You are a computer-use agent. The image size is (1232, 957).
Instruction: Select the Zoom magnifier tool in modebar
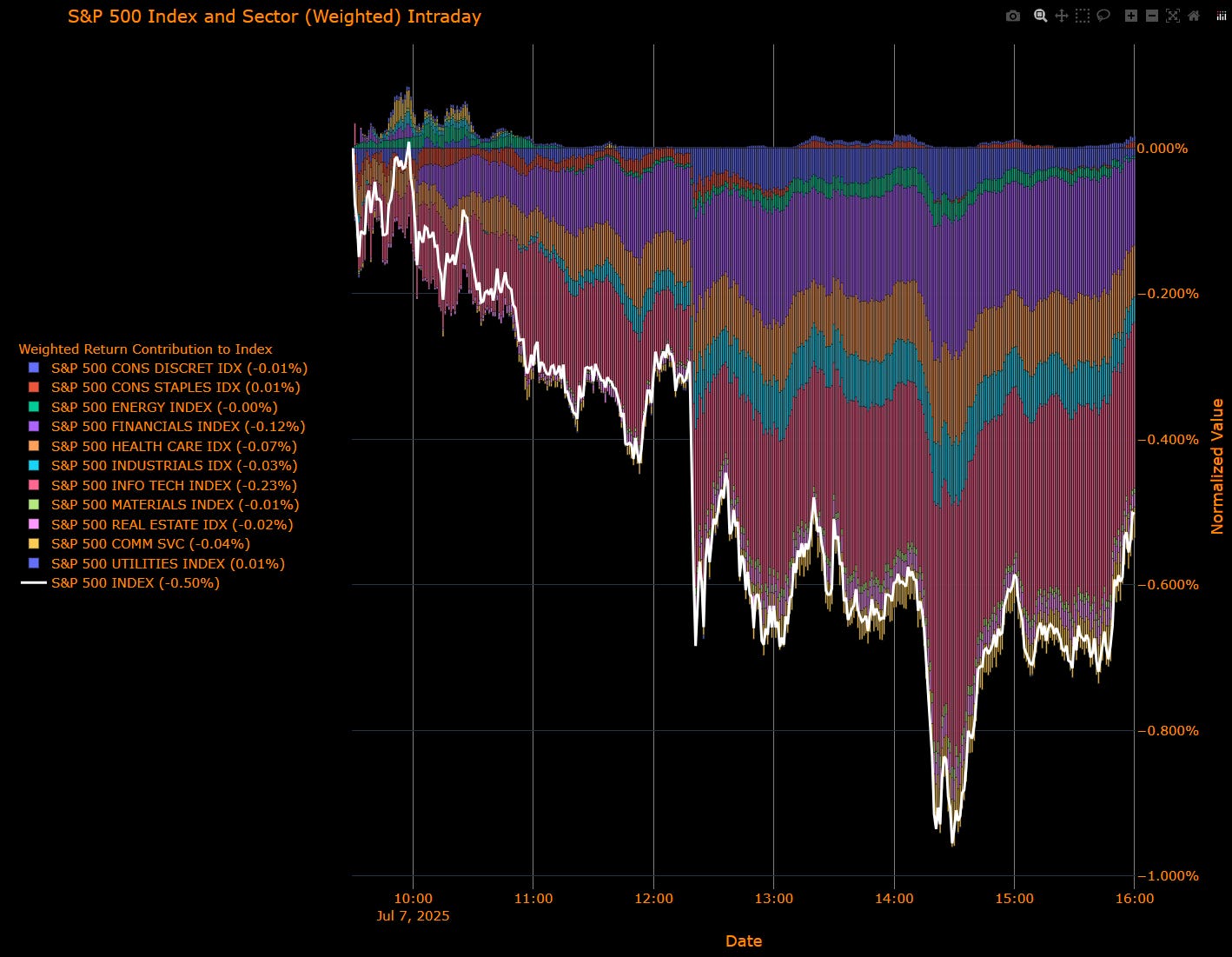[x=1040, y=16]
